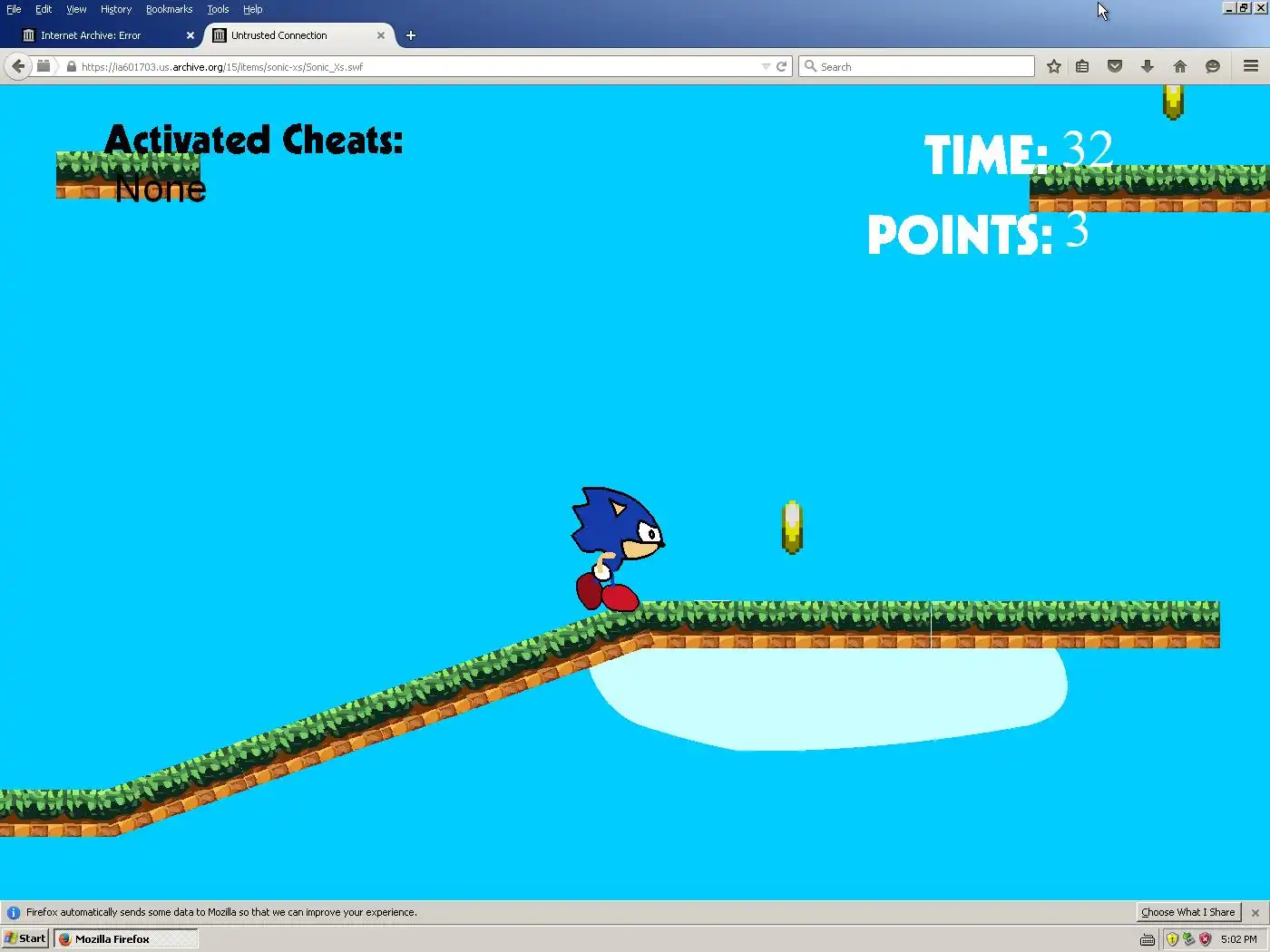Image resolution: width=1270 pixels, height=952 pixels.
Task: Open the Windows Start button
Action: [24, 938]
